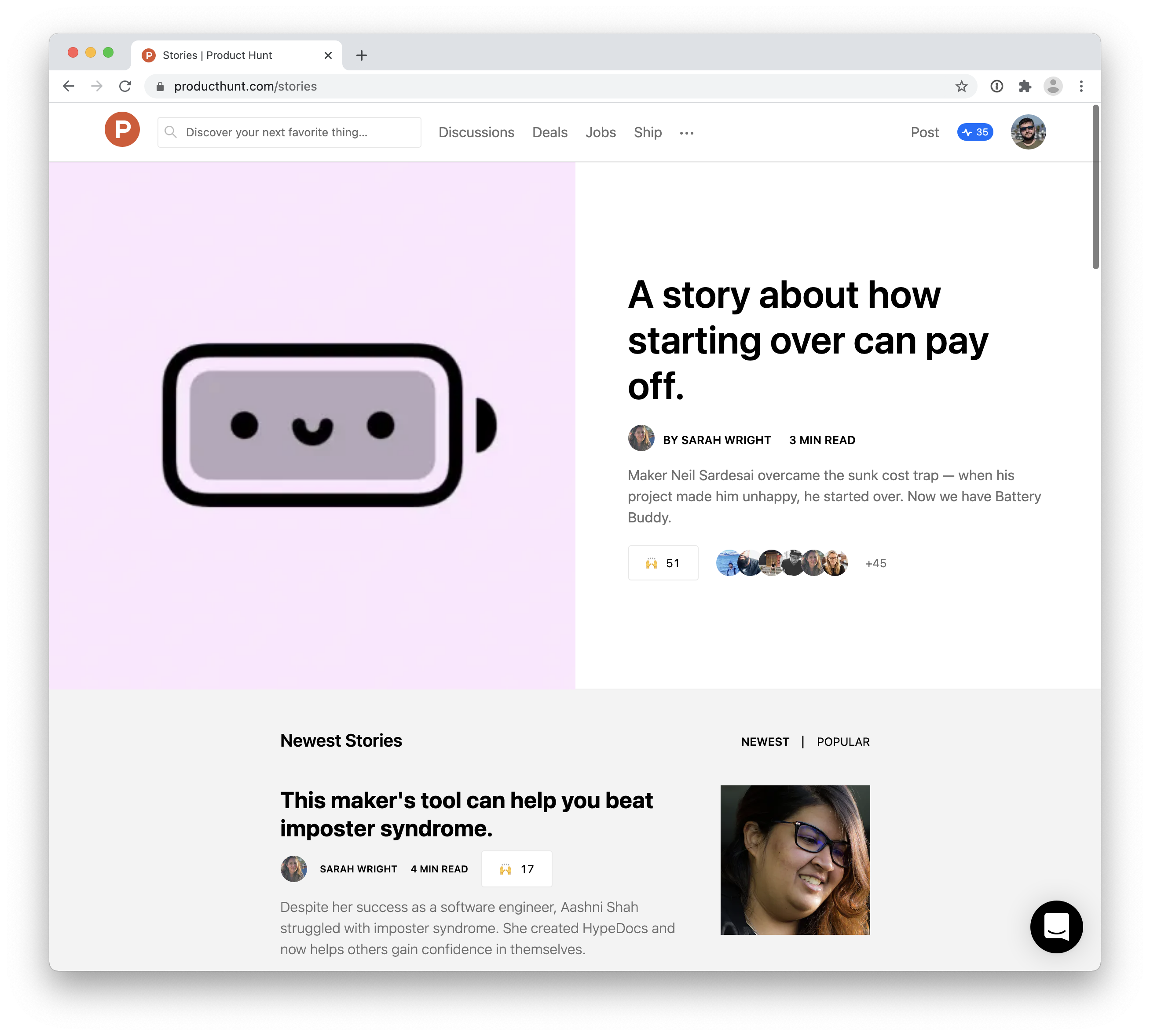The width and height of the screenshot is (1150, 1036).
Task: Open a new browser tab
Action: 361,55
